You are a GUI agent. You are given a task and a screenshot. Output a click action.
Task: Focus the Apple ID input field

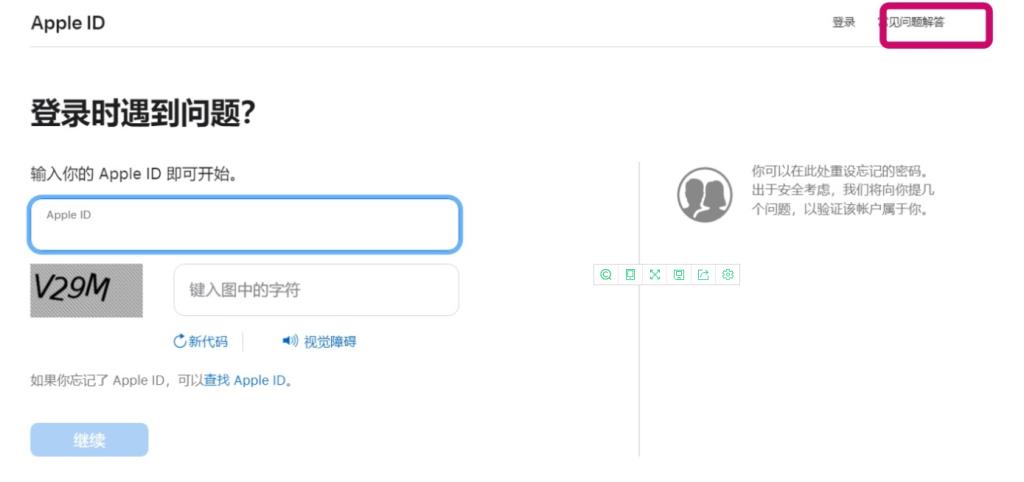coord(245,226)
